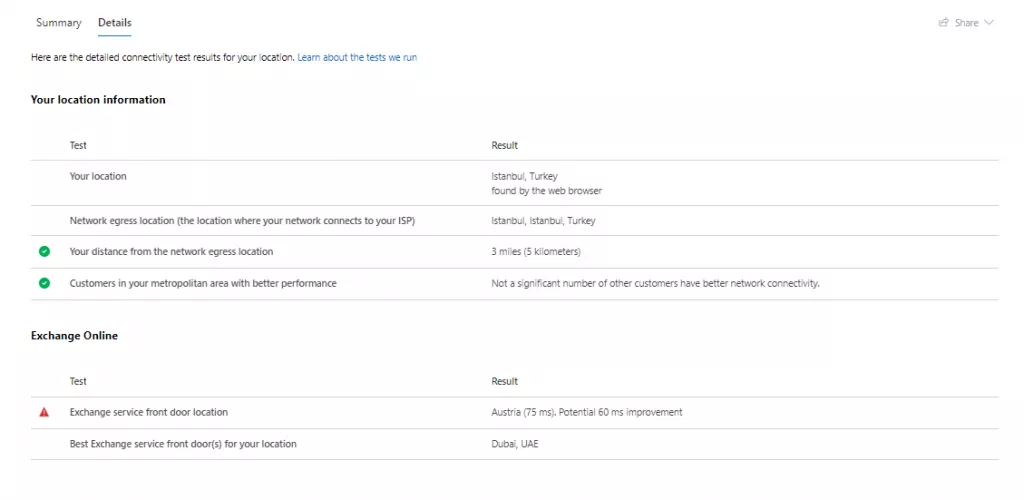Click the Exchange Online 'Result' column header
The width and height of the screenshot is (1024, 500).
point(504,381)
